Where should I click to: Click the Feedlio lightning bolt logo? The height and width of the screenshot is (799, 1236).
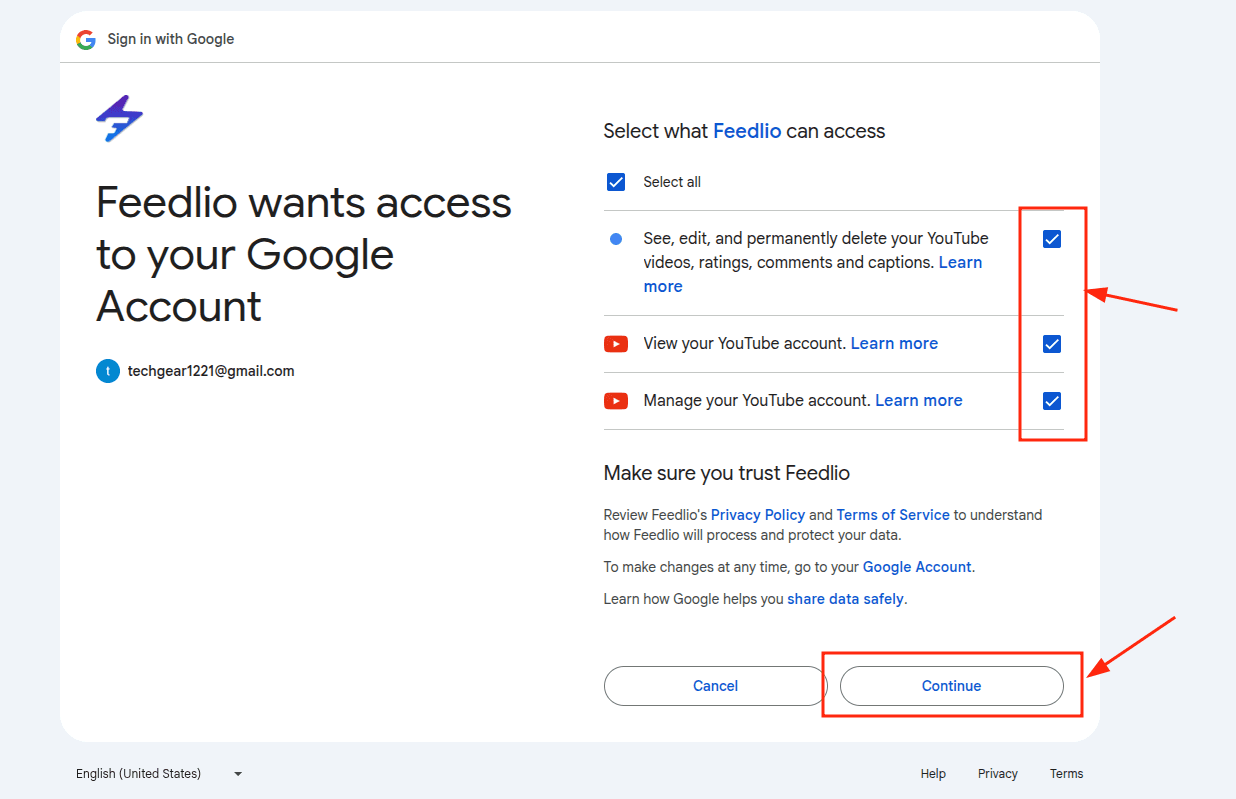pyautogui.click(x=119, y=118)
